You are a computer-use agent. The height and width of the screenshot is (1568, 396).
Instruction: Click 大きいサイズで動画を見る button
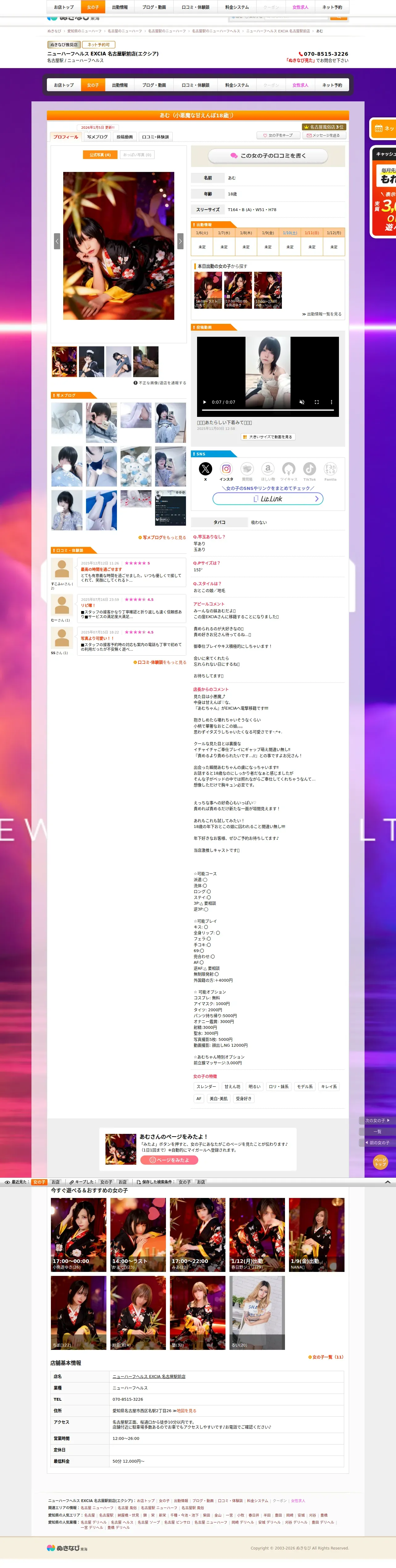[267, 437]
